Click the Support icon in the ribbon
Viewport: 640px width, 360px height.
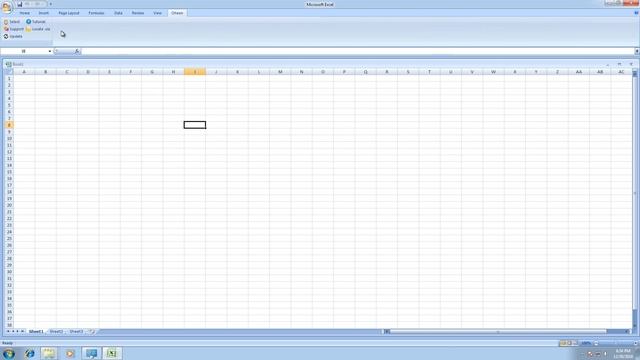tap(6, 29)
